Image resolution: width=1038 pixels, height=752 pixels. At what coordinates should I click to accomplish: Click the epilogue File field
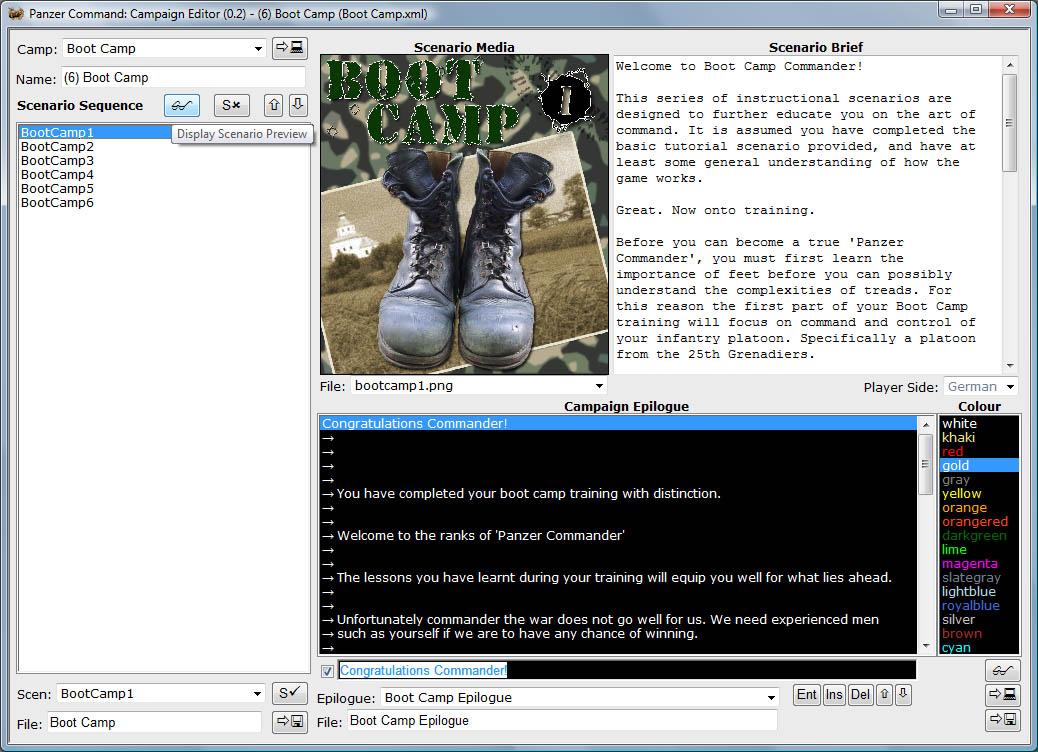pos(561,720)
